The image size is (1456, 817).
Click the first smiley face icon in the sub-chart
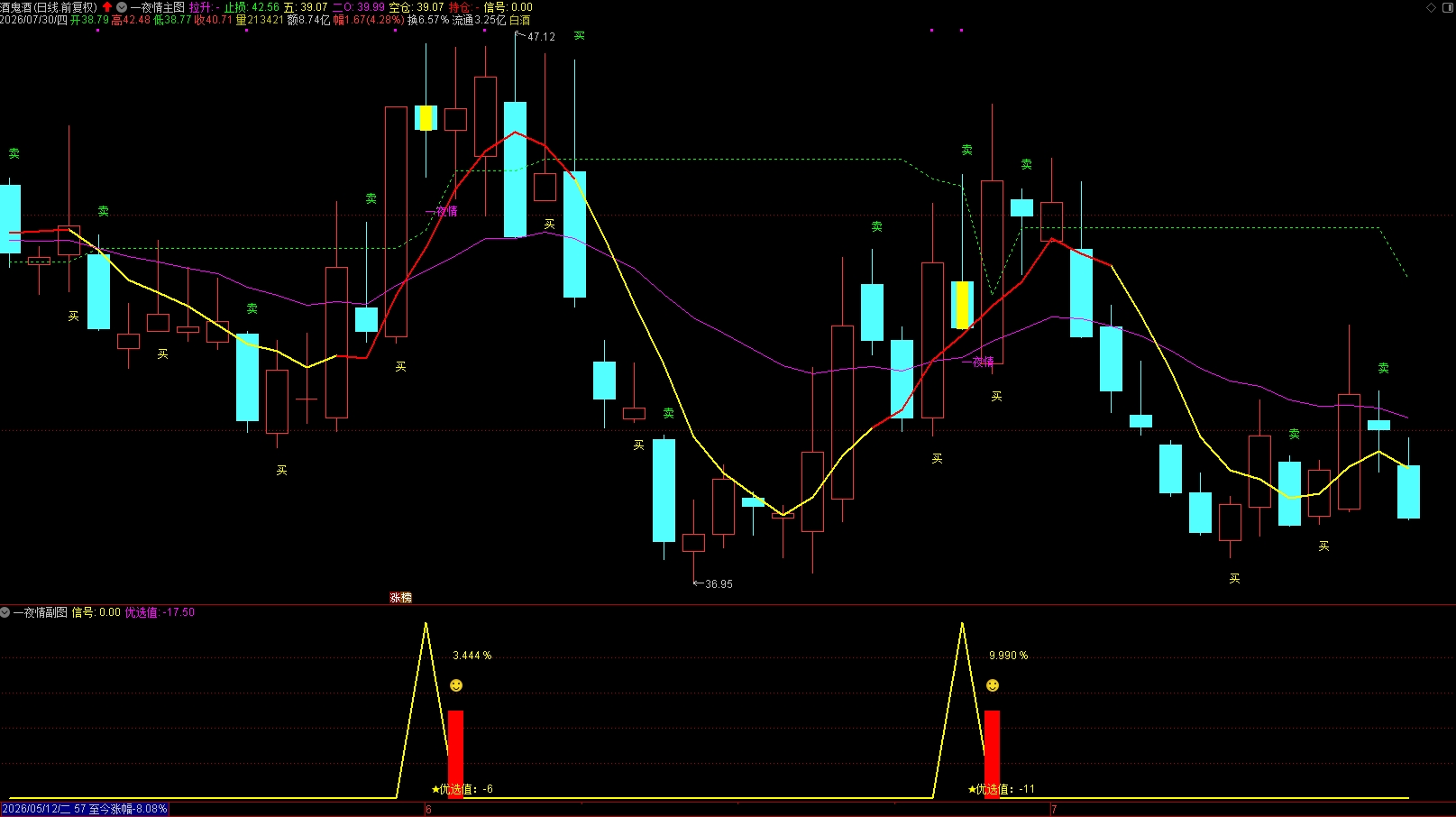[456, 685]
